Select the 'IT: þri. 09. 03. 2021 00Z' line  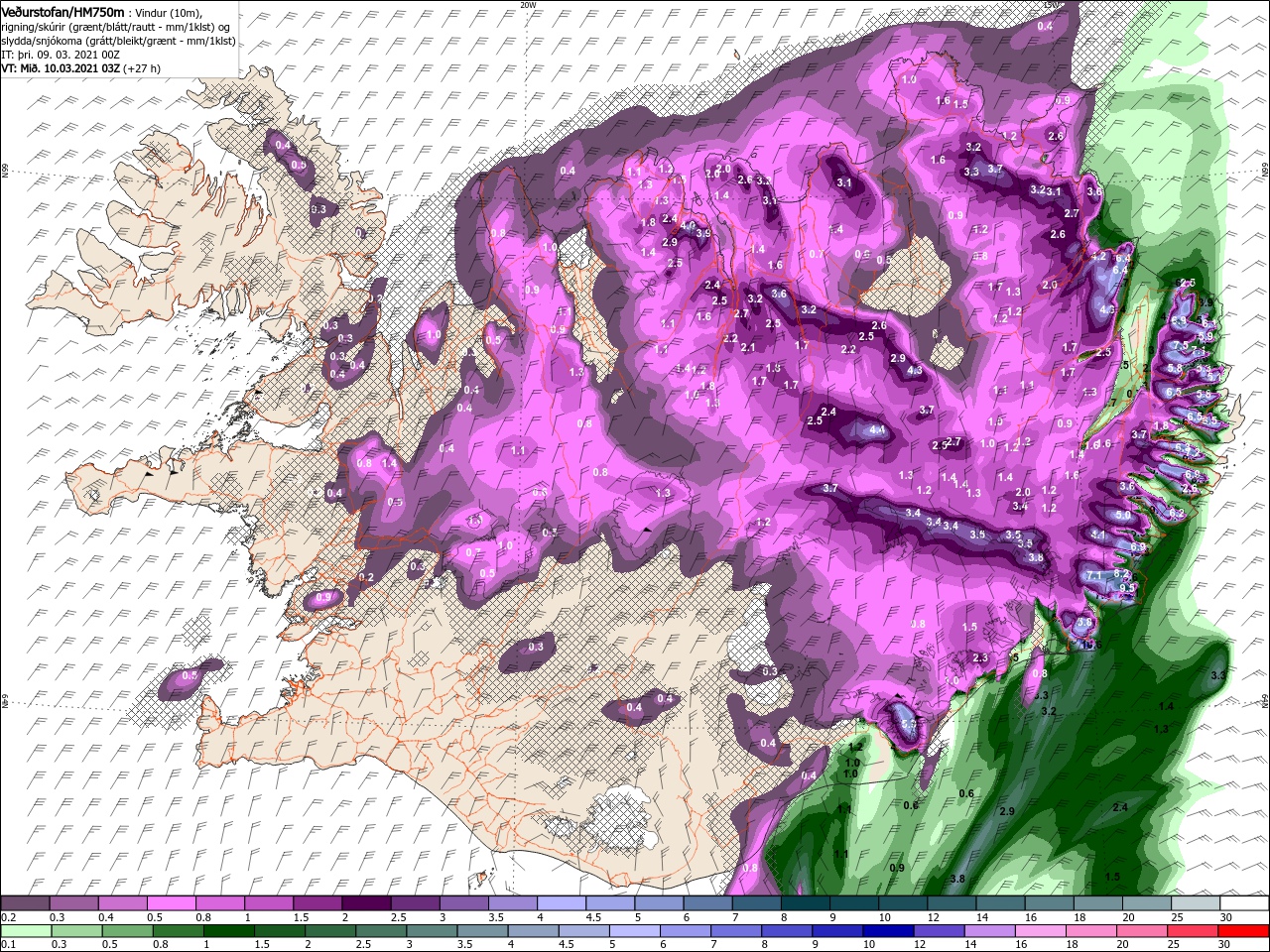click(x=59, y=56)
